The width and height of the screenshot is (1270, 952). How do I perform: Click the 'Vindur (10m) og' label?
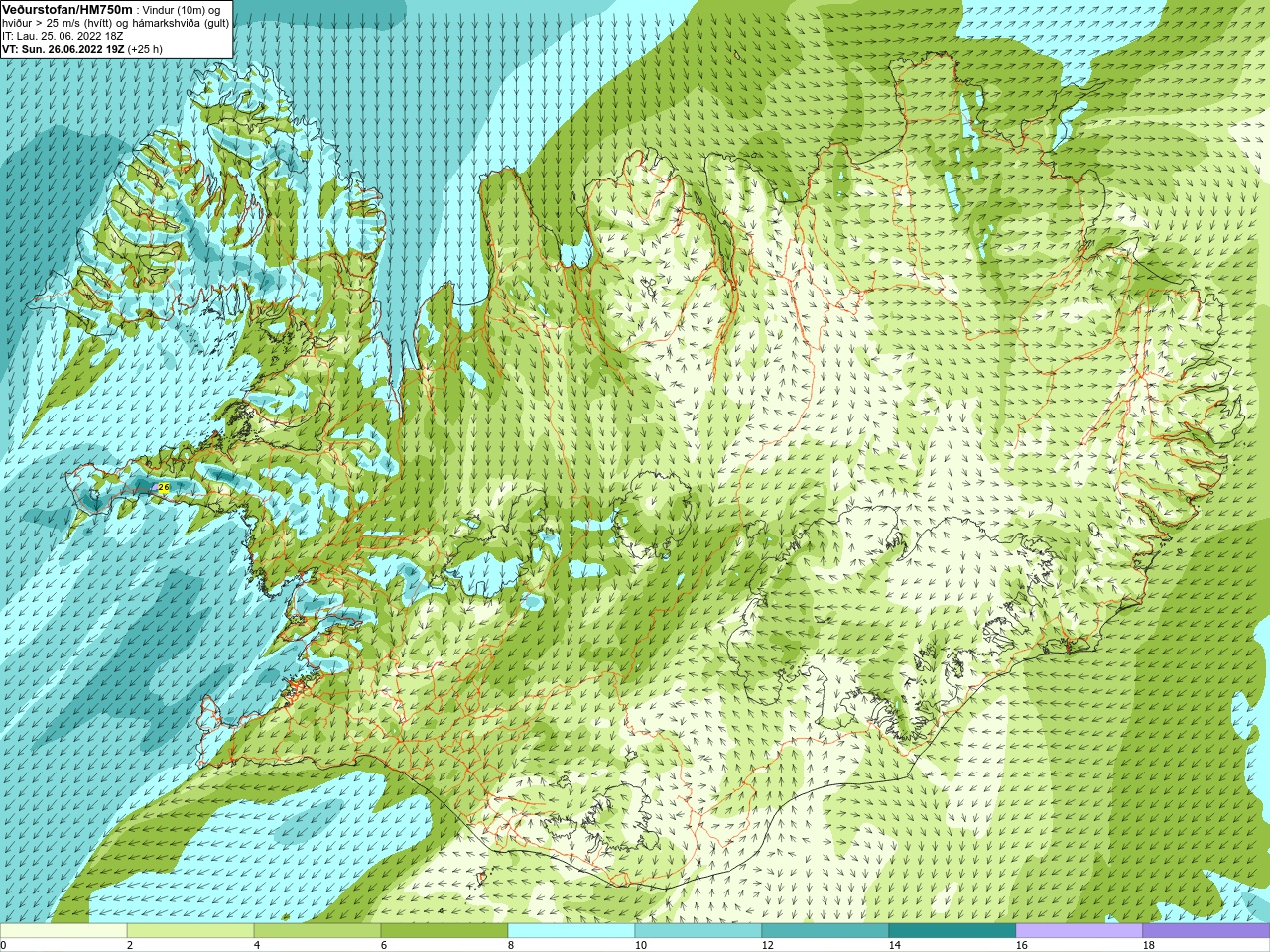point(182,9)
